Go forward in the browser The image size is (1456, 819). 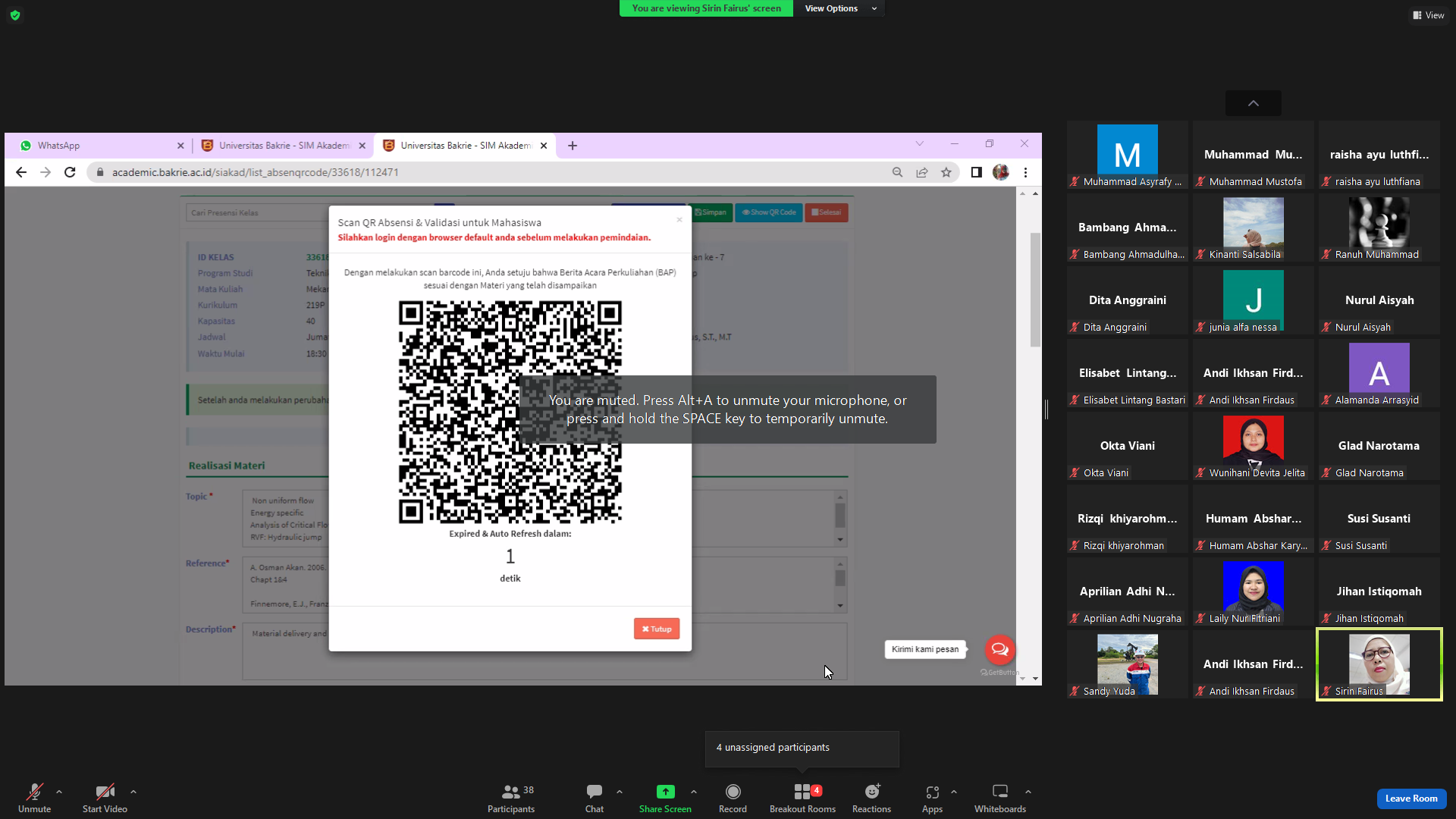click(45, 172)
